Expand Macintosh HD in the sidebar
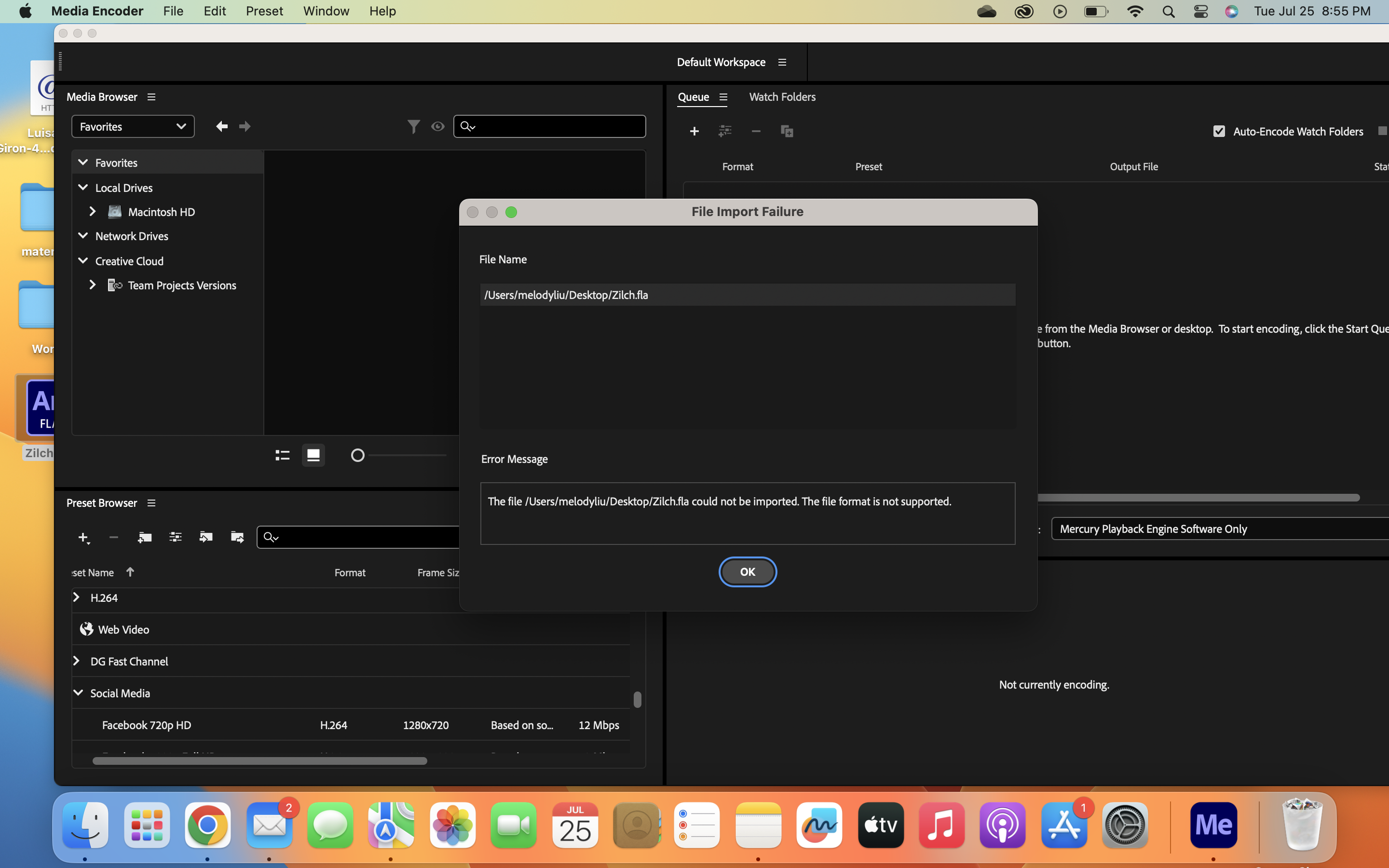Image resolution: width=1389 pixels, height=868 pixels. point(93,211)
